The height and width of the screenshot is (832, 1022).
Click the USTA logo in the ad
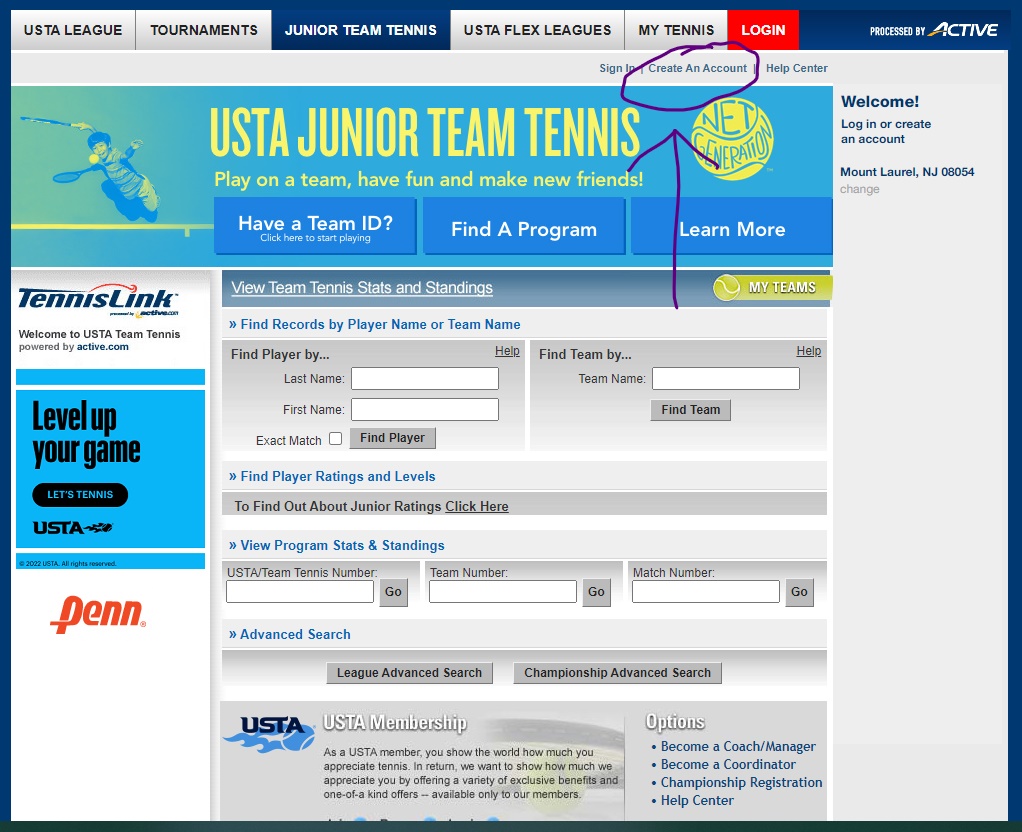73,527
